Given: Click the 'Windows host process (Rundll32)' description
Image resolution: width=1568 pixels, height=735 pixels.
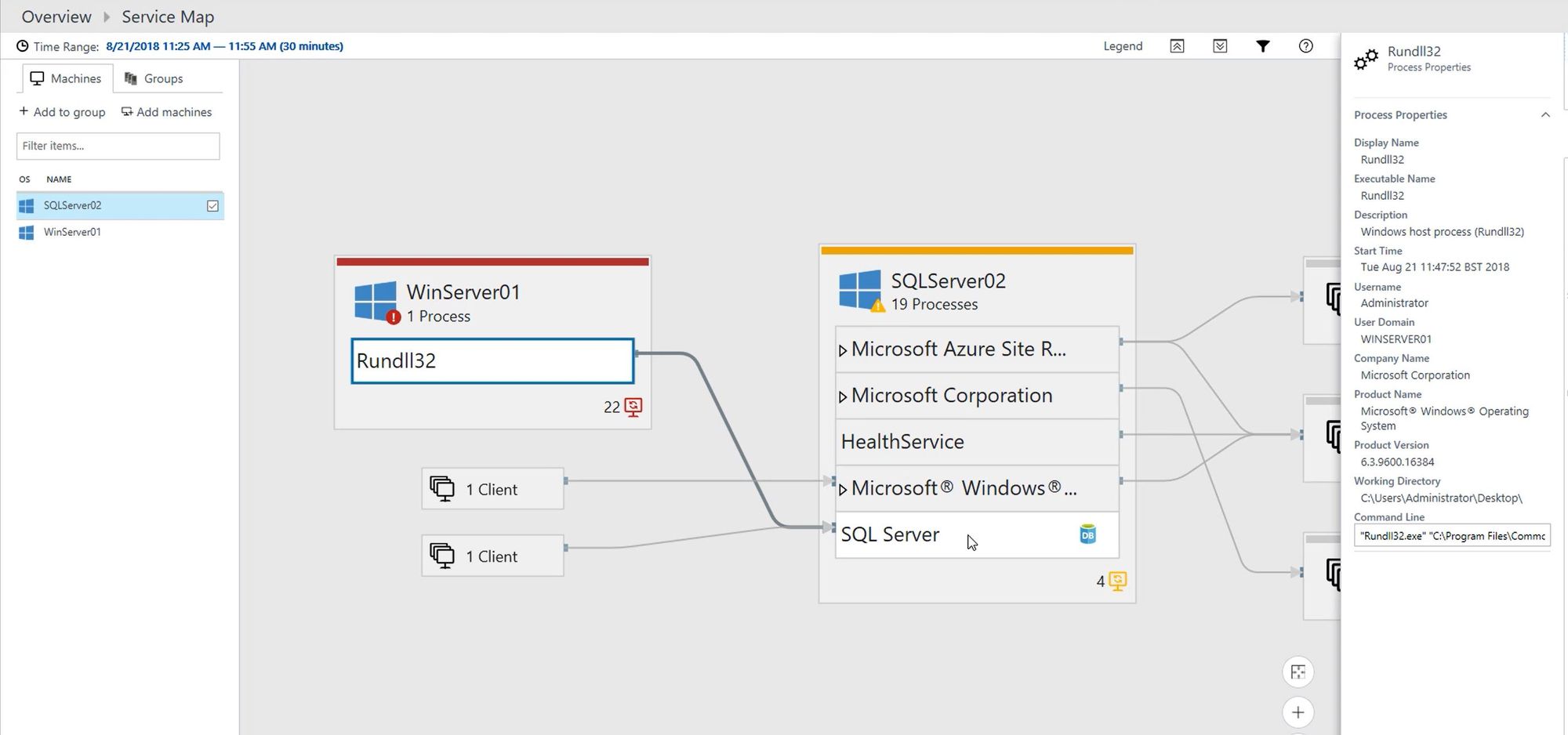Looking at the screenshot, I should click(1443, 232).
